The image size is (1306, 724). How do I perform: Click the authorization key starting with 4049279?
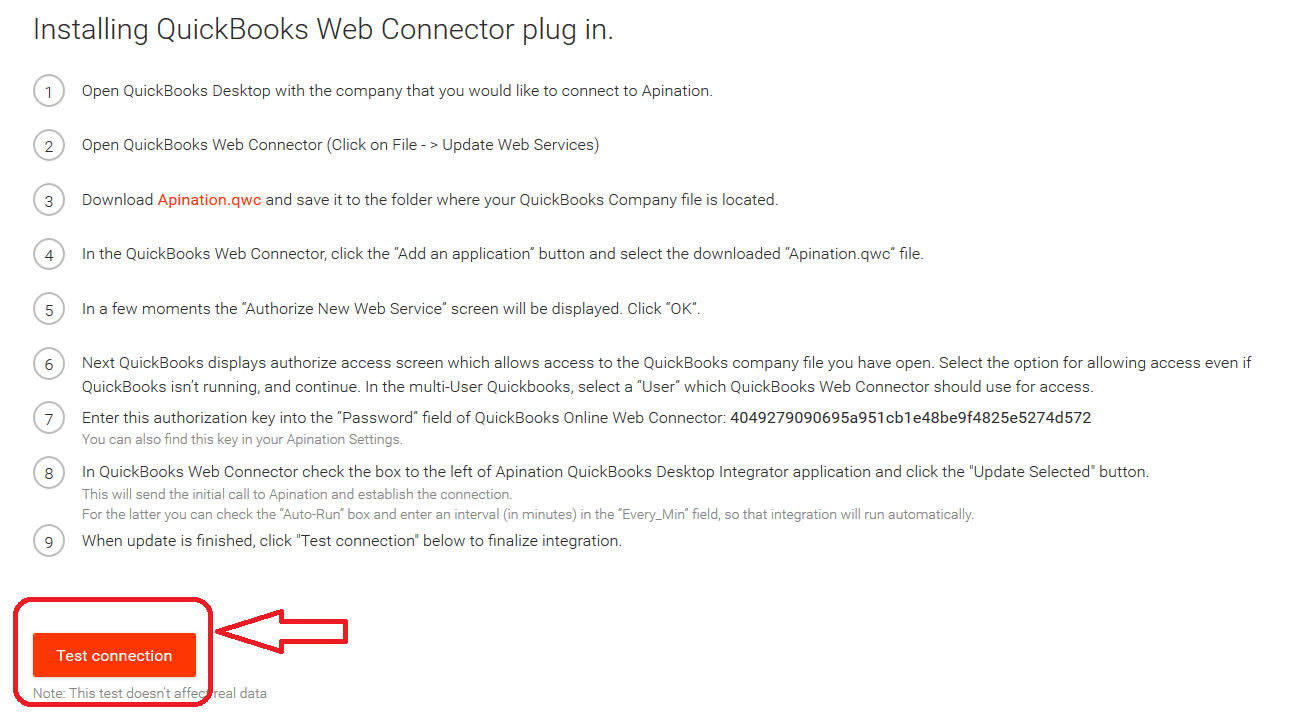pos(910,418)
